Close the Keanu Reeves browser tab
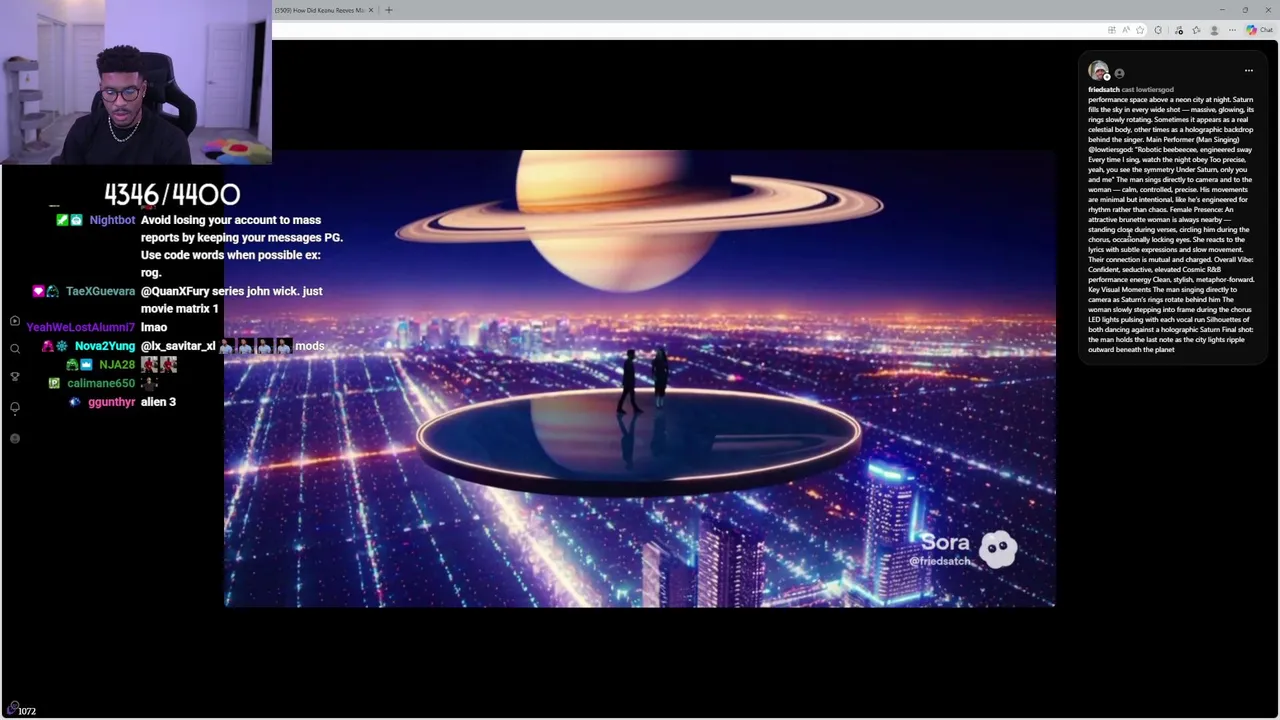 click(371, 10)
